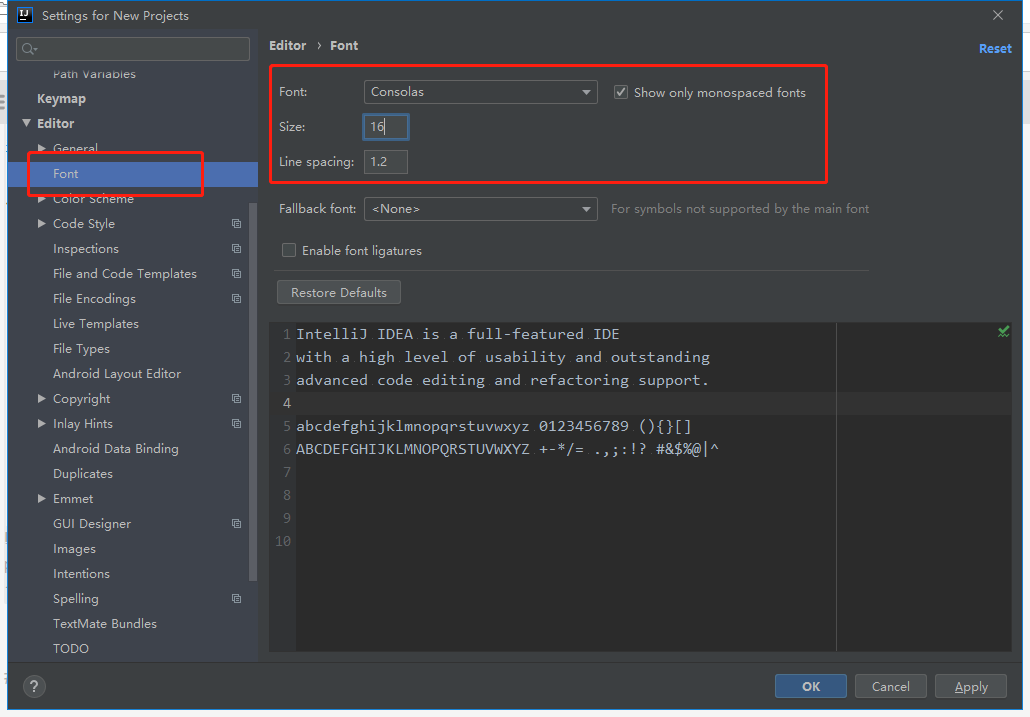Screen dimensions: 1030x717
Task: Click the Cancel button
Action: click(x=891, y=686)
